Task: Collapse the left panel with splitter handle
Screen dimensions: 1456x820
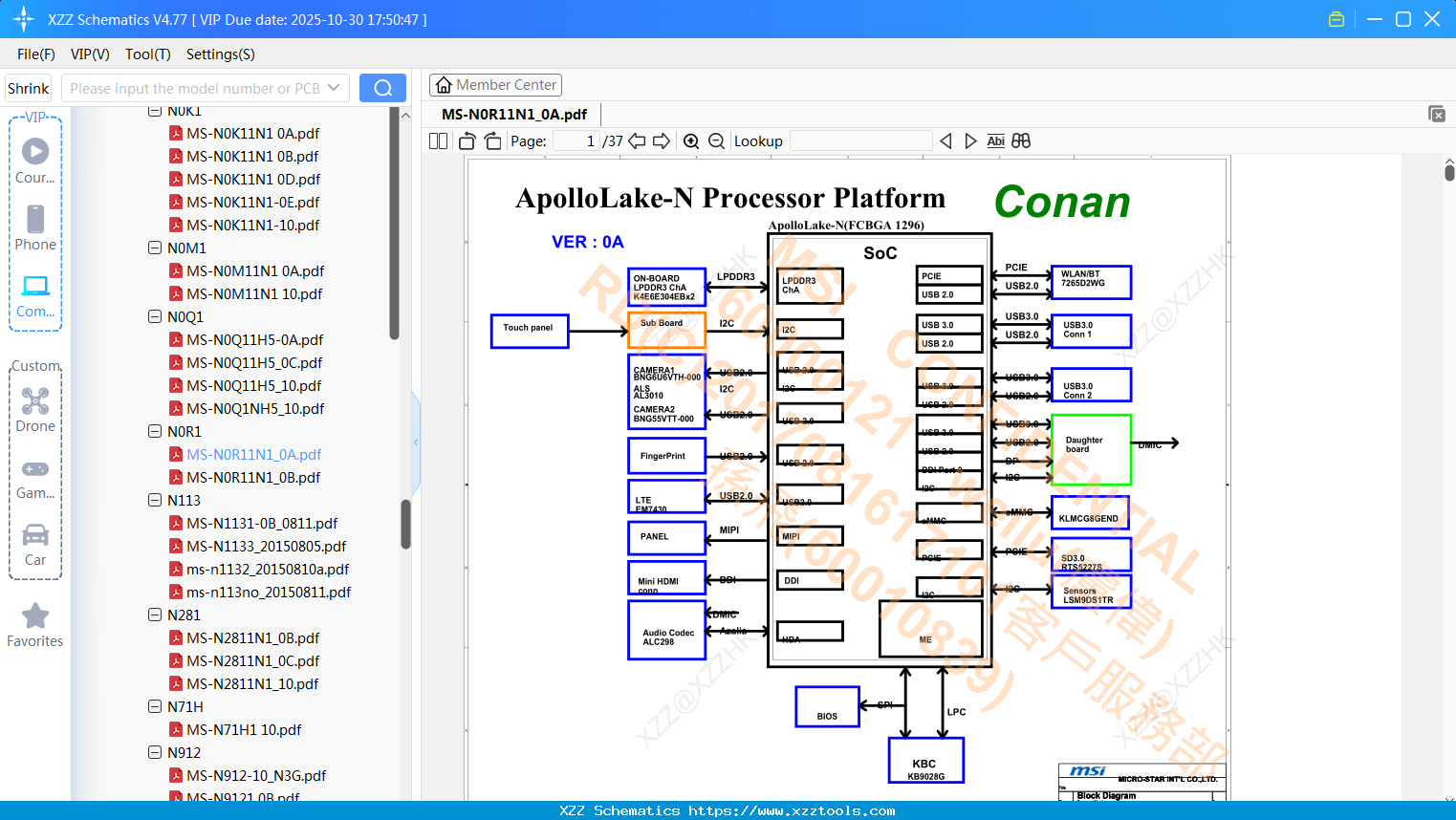Action: tap(416, 442)
